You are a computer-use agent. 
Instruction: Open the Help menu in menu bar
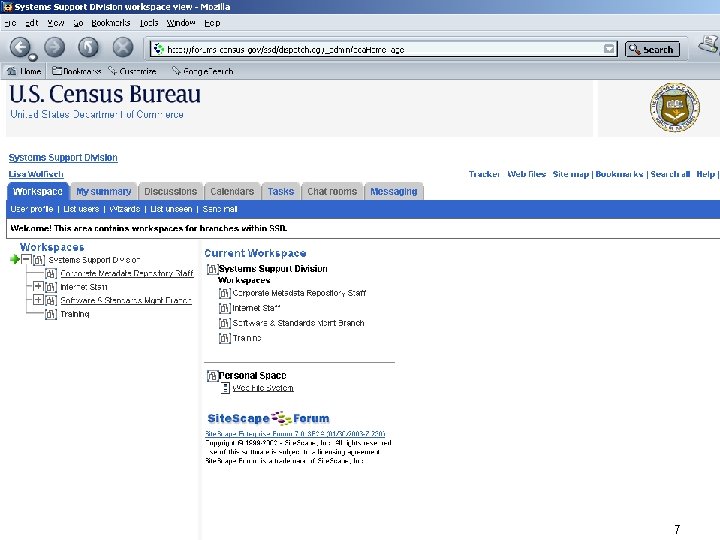point(212,23)
